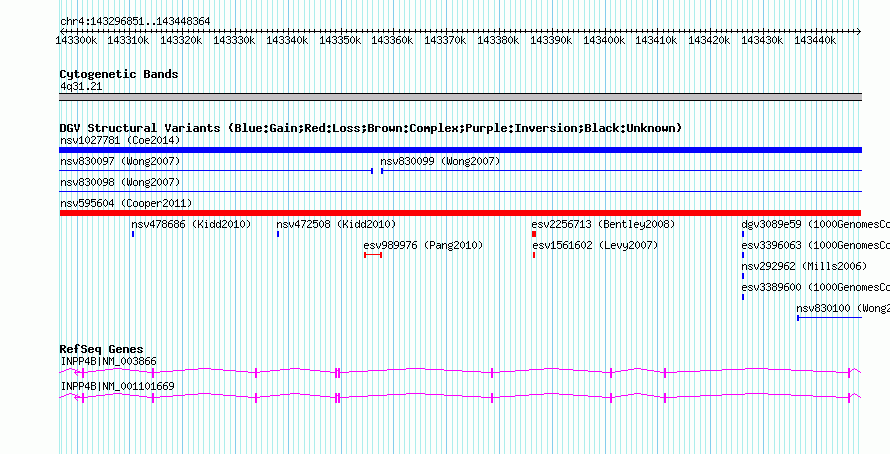Open the nsv478686 (Kidd2010) variant label
The height and width of the screenshot is (454, 890).
pos(191,224)
